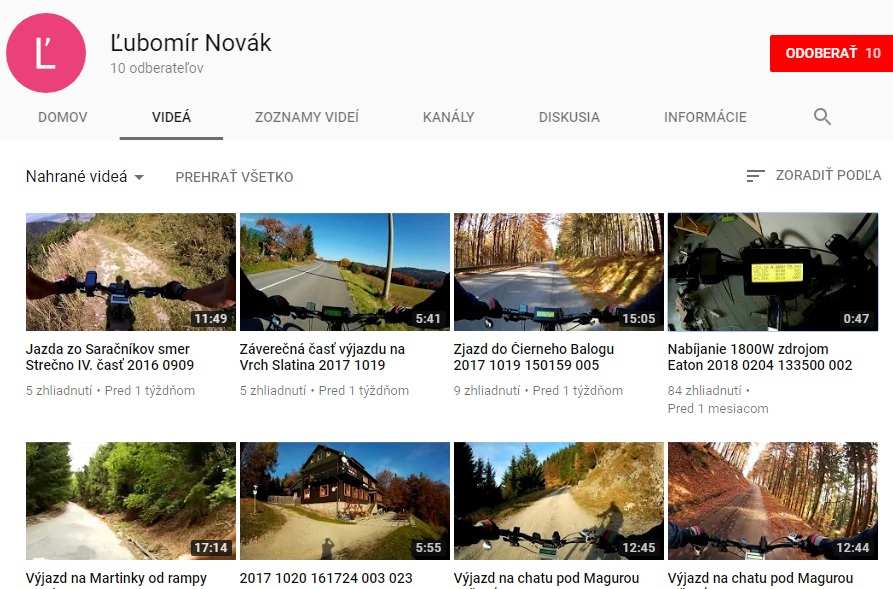Viewport: 893px width, 589px height.
Task: Open the channel search magnifier icon
Action: coord(822,117)
